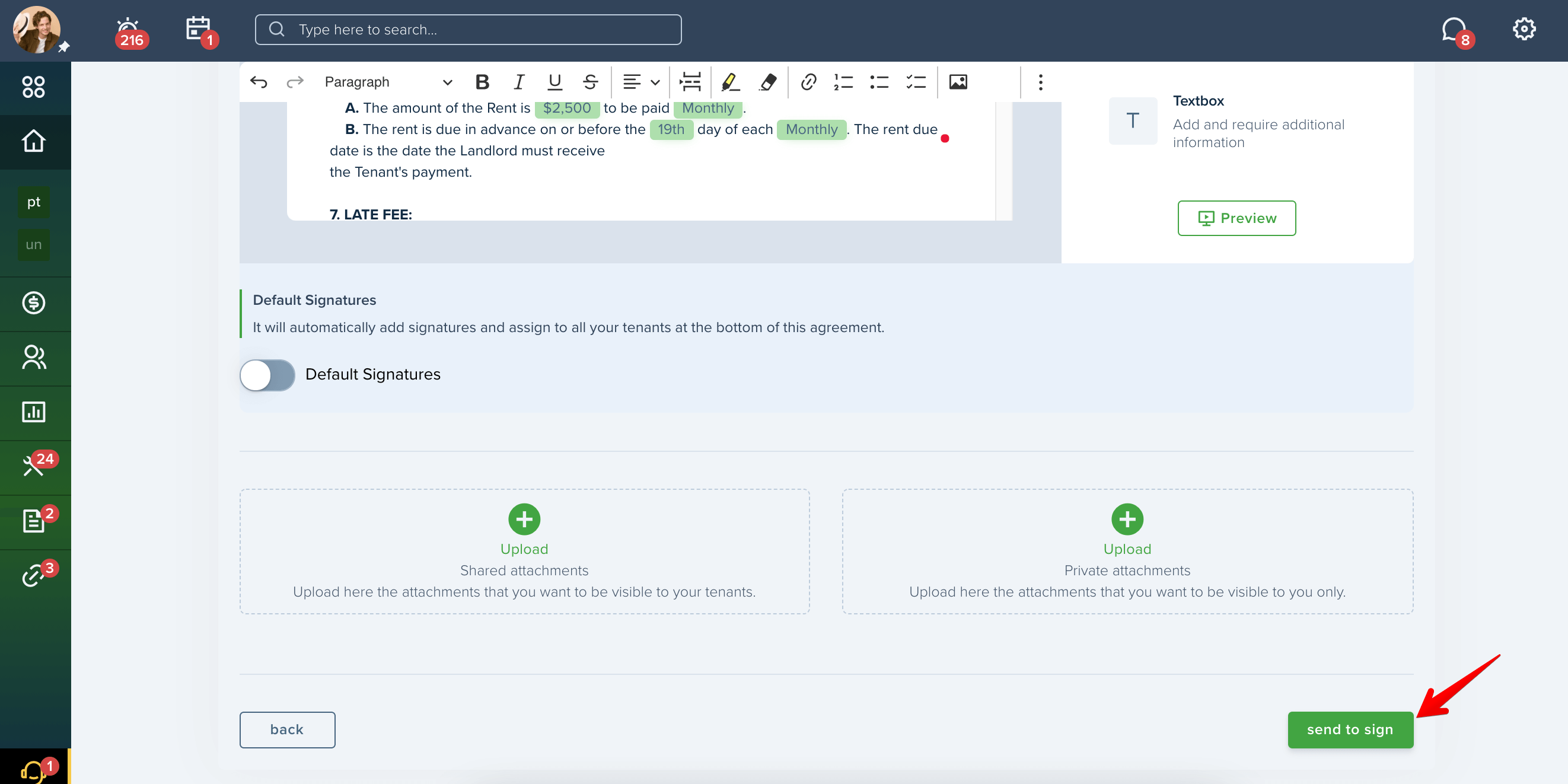
Task: Select the 'un' sidebar item
Action: 33,245
